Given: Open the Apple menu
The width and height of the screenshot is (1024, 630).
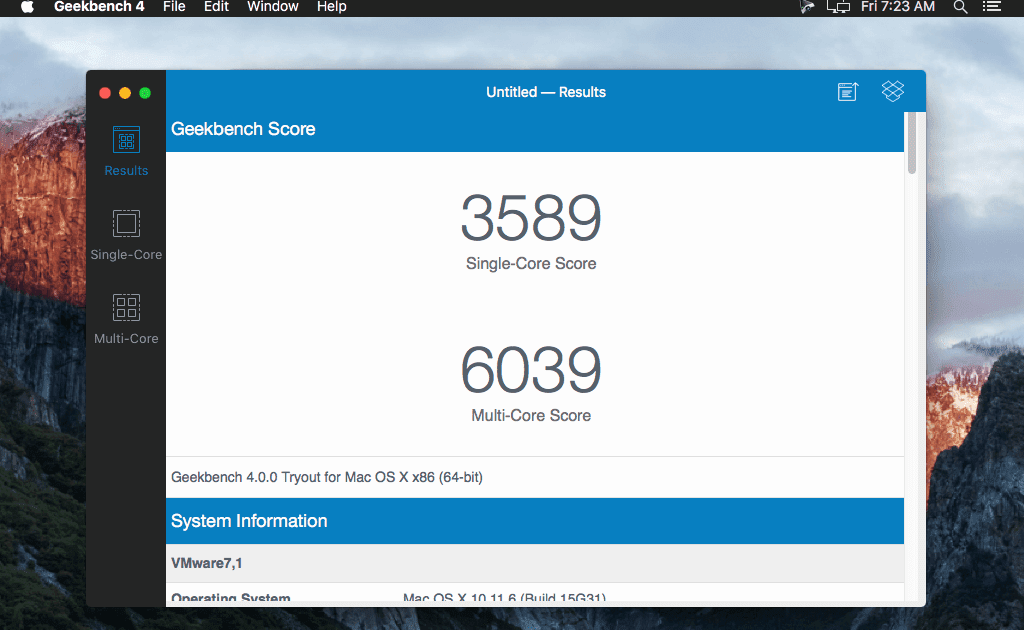Looking at the screenshot, I should [x=27, y=7].
